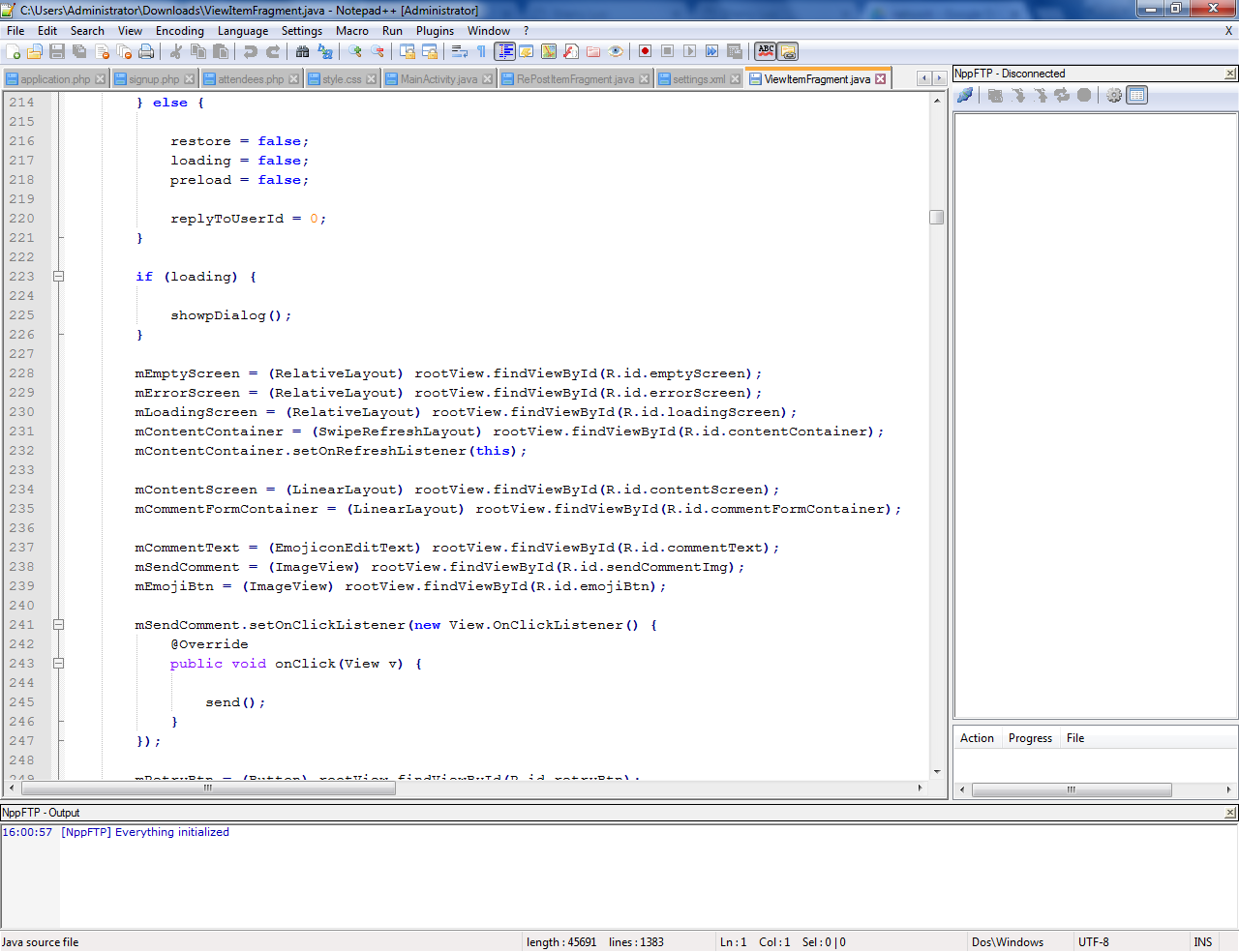Open Find with the binoculars icon
The height and width of the screenshot is (952, 1239).
(x=303, y=51)
